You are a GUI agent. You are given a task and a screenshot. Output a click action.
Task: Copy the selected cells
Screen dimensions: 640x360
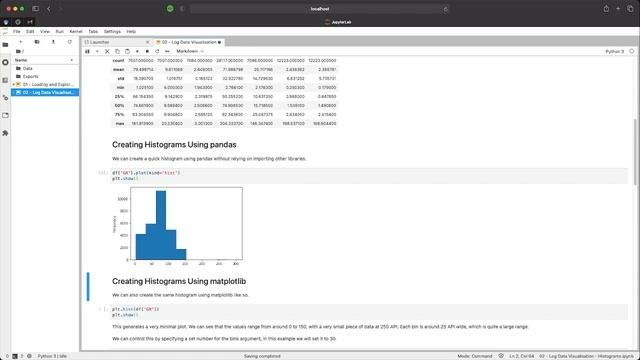click(118, 51)
